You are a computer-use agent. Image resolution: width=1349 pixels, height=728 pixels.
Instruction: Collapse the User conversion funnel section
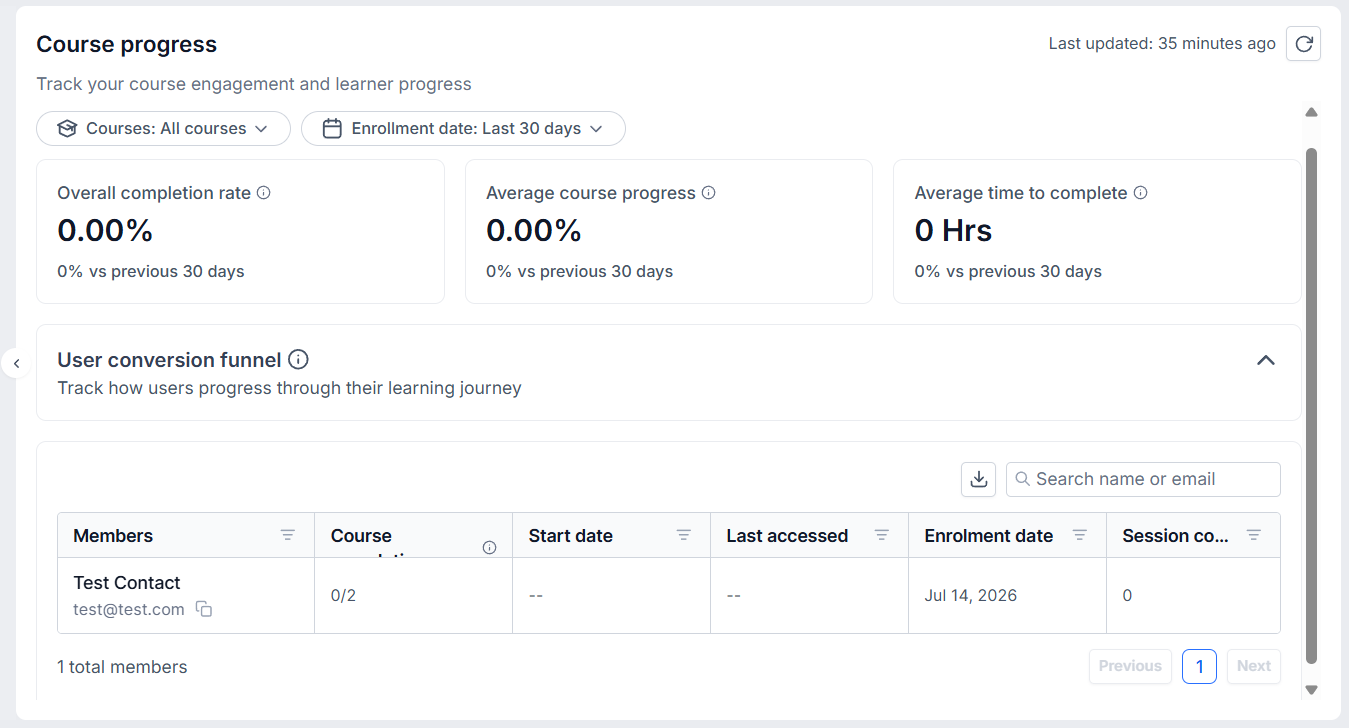point(1266,360)
